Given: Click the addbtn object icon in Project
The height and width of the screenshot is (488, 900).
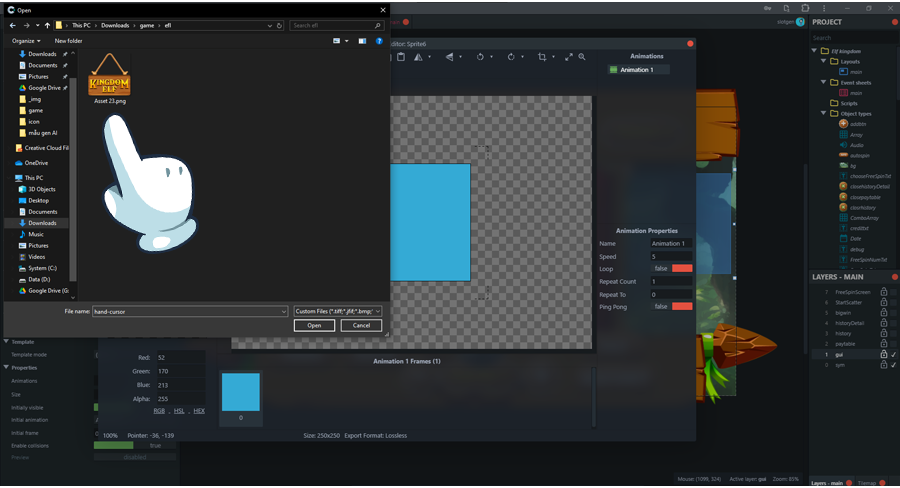Looking at the screenshot, I should click(x=843, y=124).
